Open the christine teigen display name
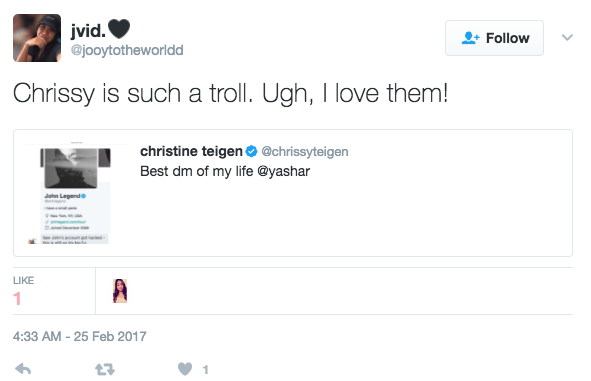591x381 pixels. click(x=191, y=151)
